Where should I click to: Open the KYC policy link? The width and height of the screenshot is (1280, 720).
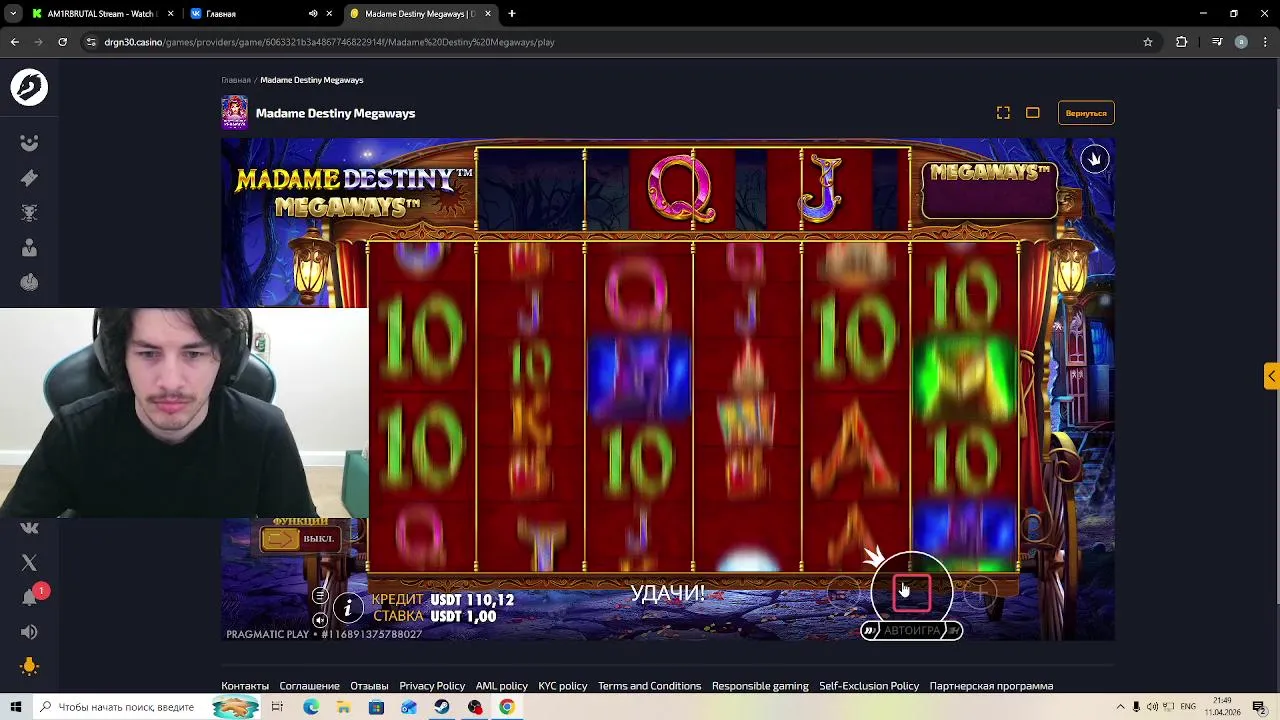pos(563,686)
